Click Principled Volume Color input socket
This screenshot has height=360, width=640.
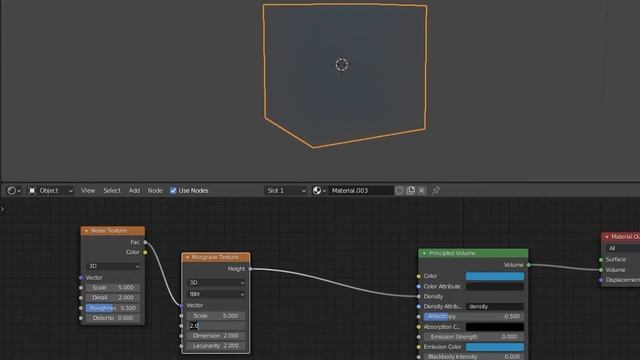point(419,276)
